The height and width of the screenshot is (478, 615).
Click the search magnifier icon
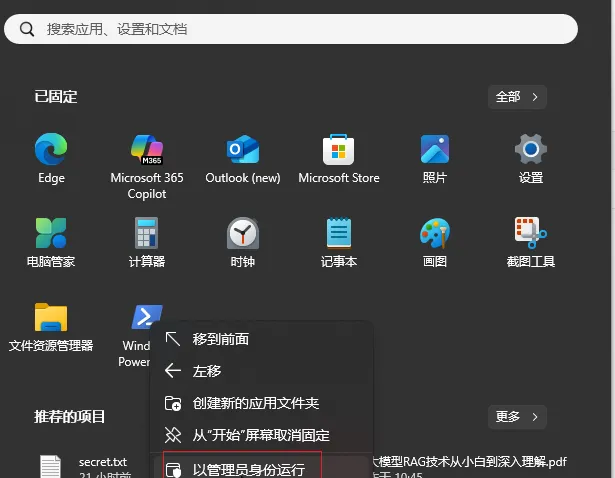[27, 29]
